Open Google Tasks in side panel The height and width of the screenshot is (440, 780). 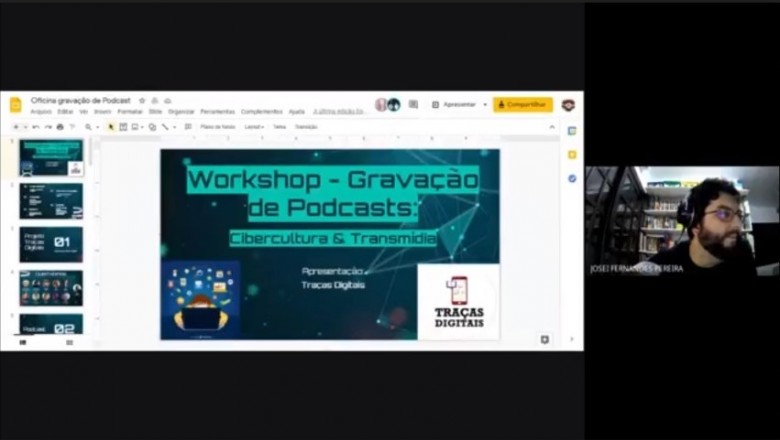(571, 178)
